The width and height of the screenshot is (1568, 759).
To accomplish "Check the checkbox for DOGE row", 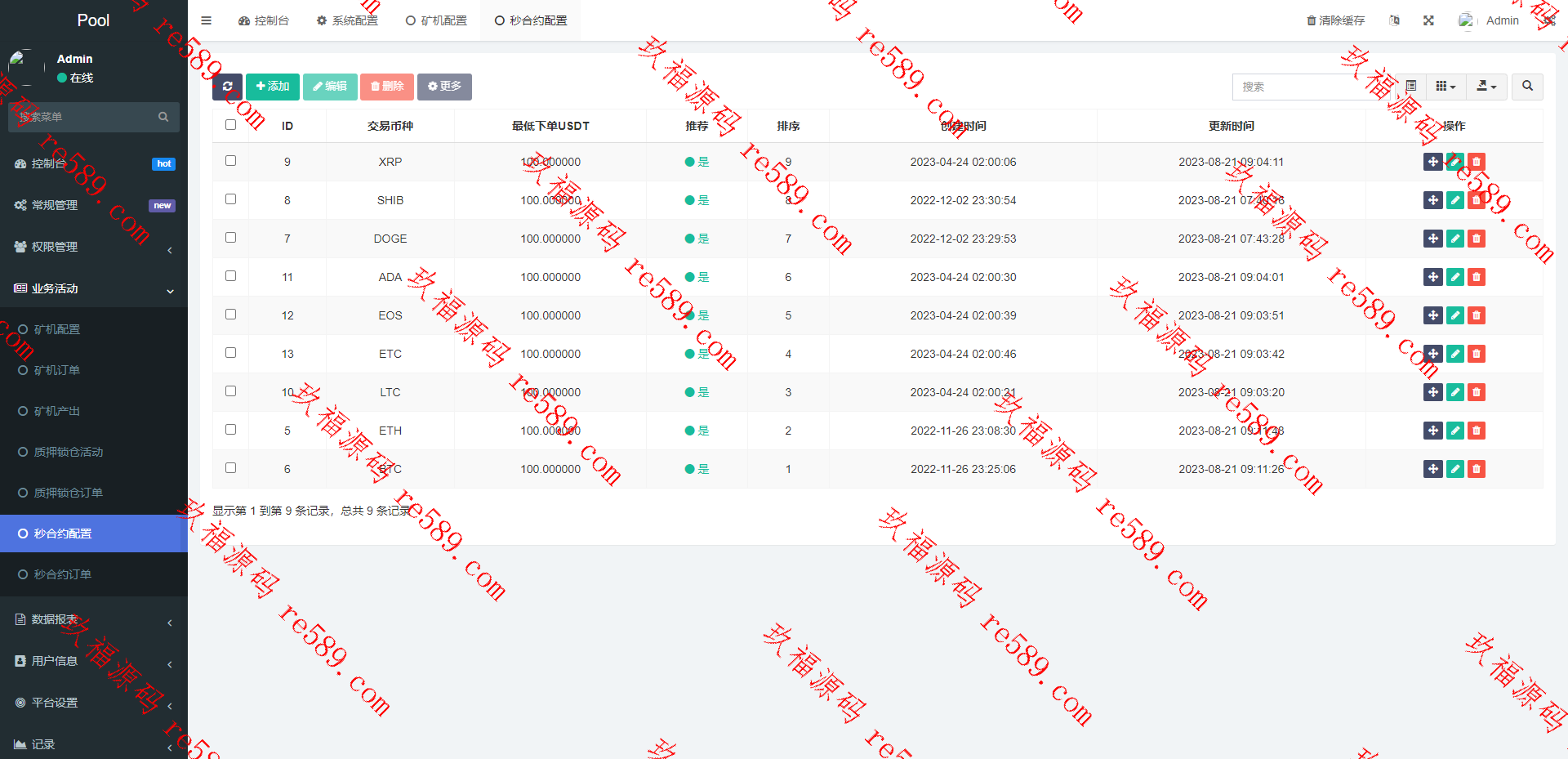I will [x=230, y=238].
